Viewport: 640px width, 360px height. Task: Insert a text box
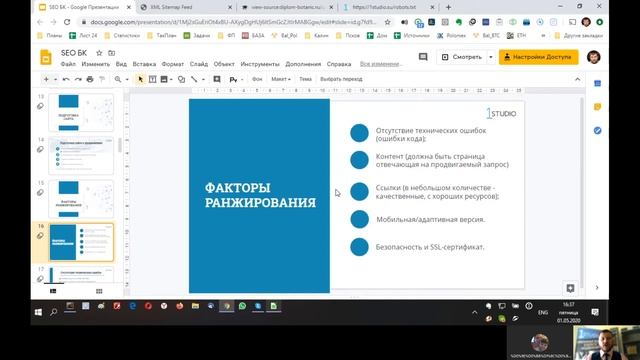152,79
